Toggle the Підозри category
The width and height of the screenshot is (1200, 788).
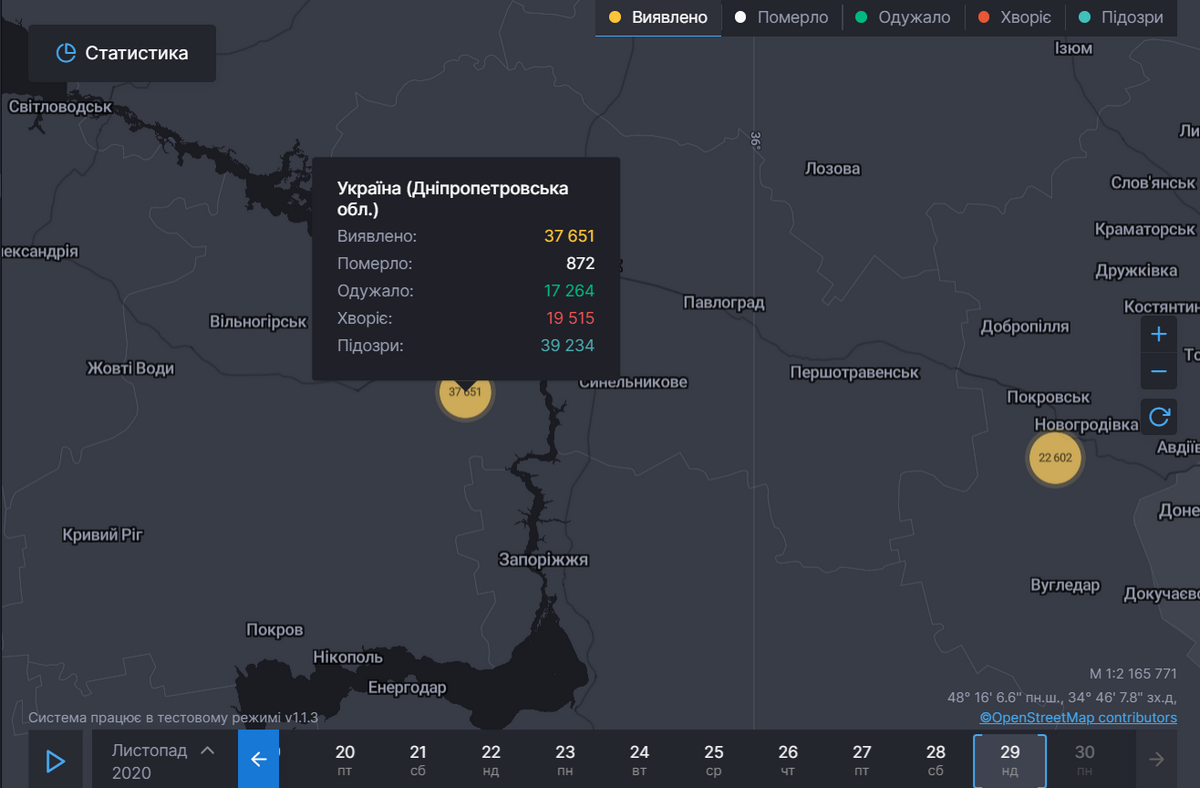coord(1121,18)
